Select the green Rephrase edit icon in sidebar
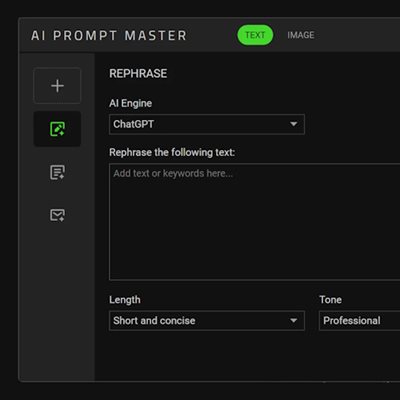This screenshot has width=400, height=400. click(x=57, y=129)
